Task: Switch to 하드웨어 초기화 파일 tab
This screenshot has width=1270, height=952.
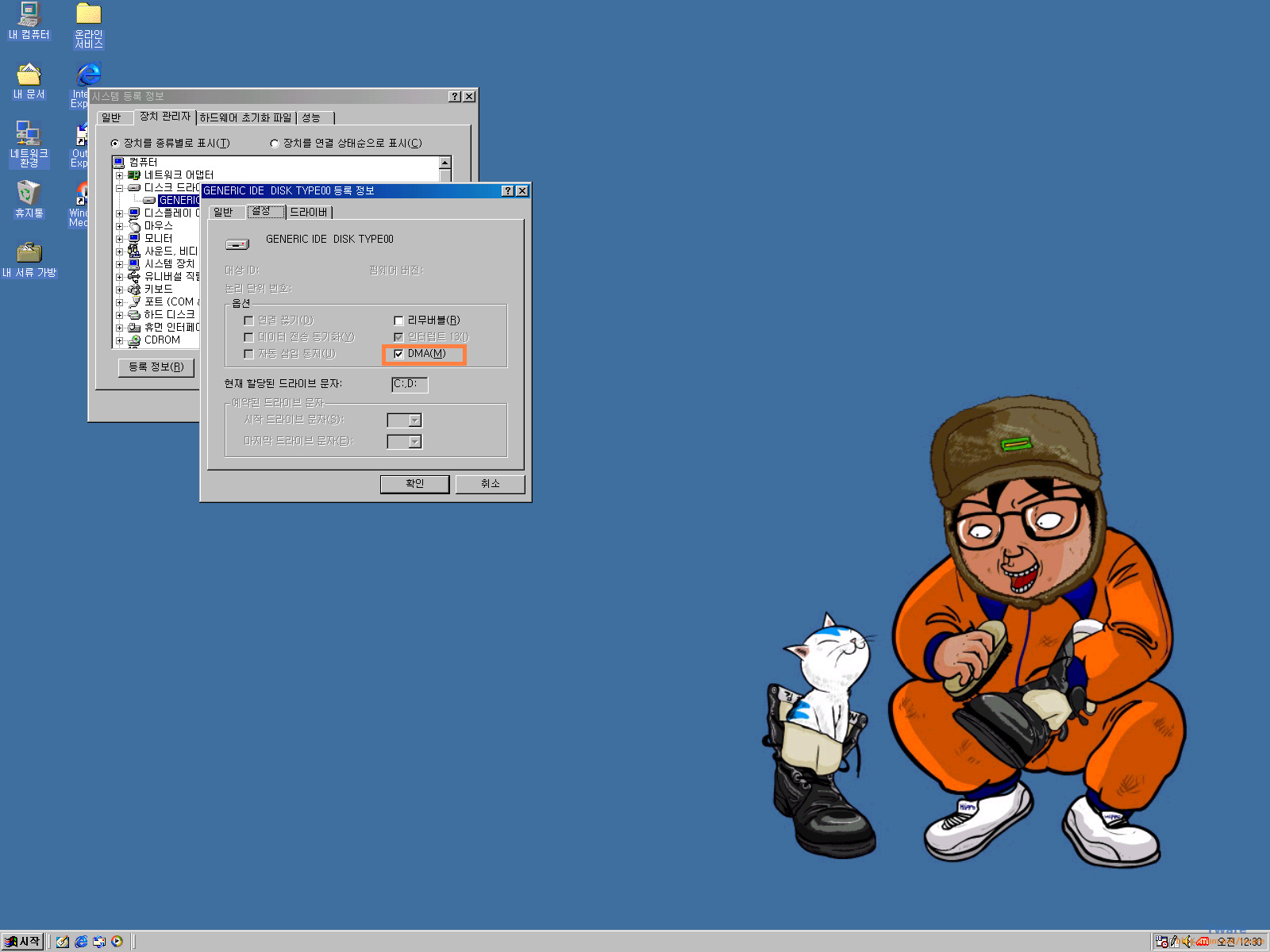Action: 246,117
